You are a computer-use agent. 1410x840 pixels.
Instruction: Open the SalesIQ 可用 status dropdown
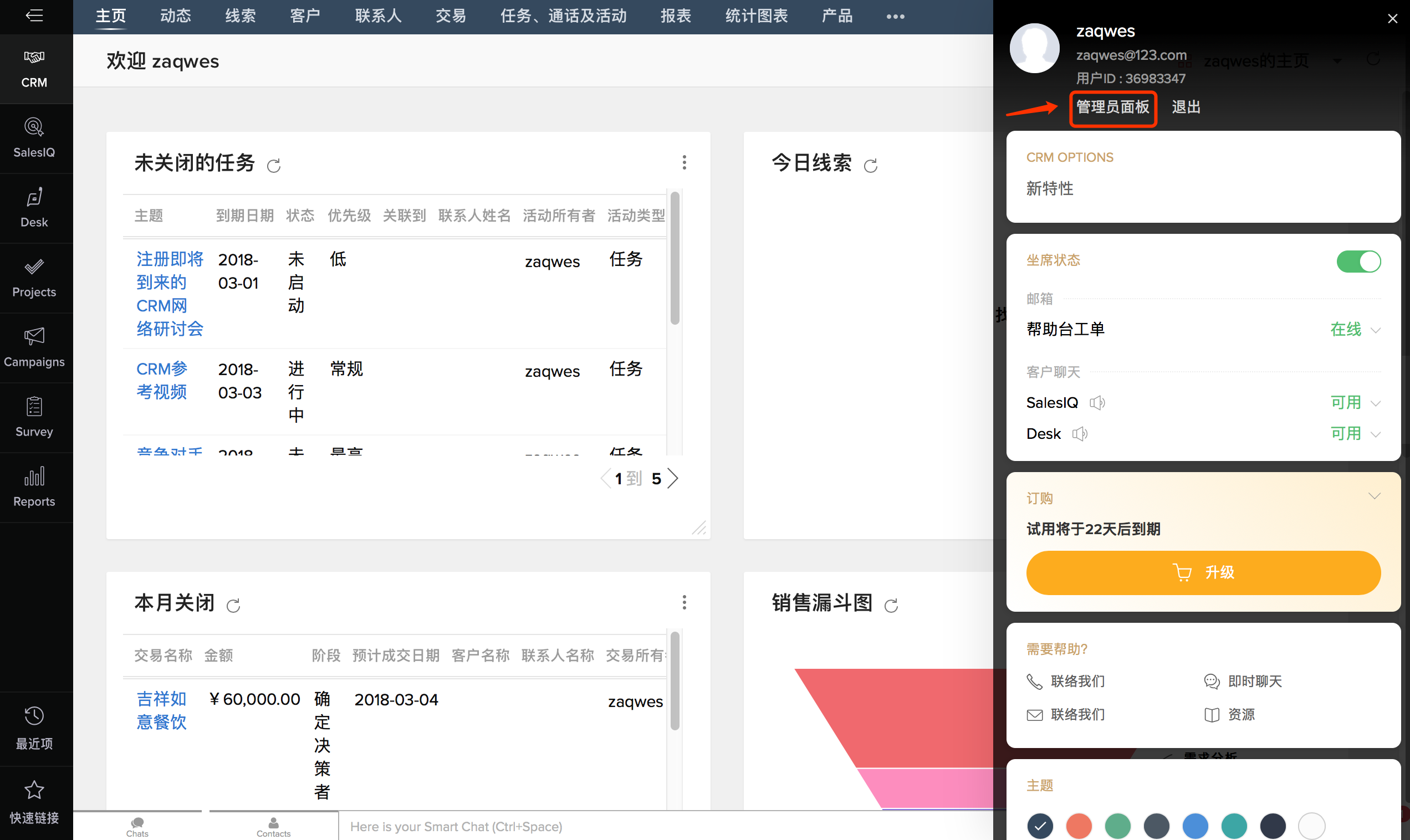(1355, 402)
